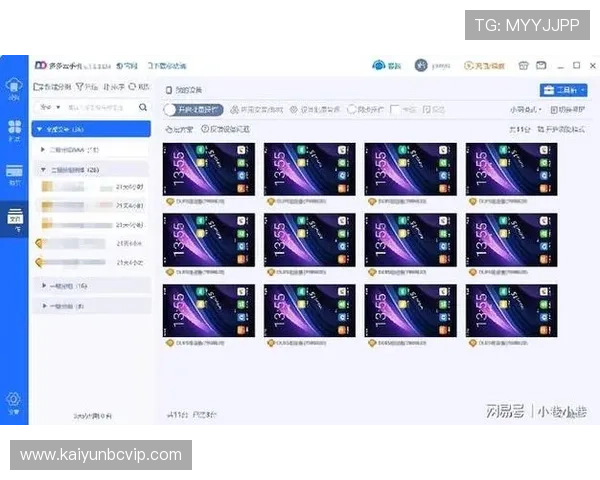Image resolution: width=600 pixels, height=480 pixels.
Task: Click the new group folder-plus icon
Action: [x=38, y=87]
